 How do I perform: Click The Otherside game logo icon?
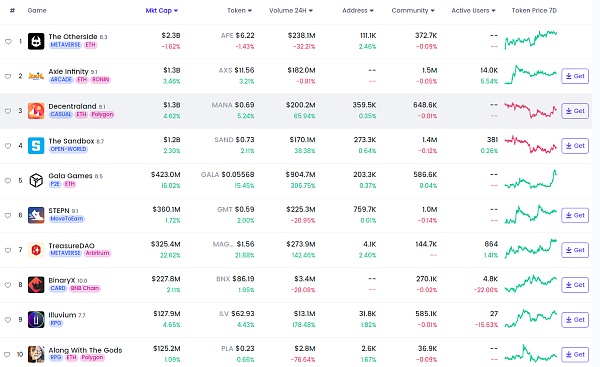tap(36, 41)
